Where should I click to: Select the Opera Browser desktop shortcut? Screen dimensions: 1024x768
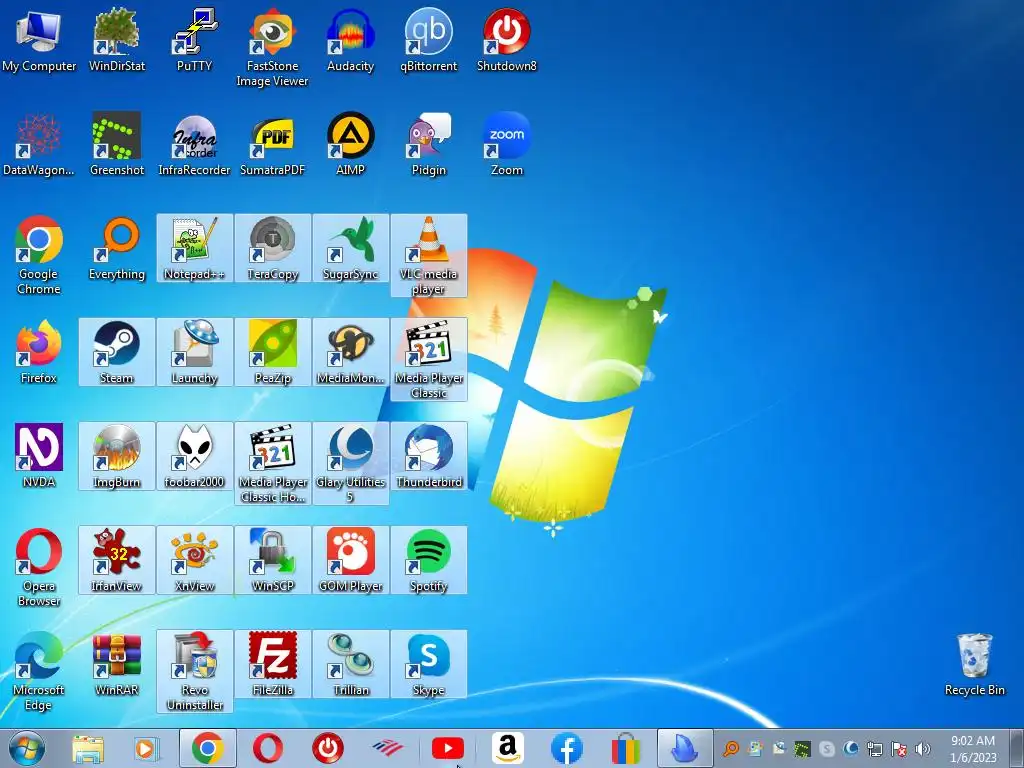pyautogui.click(x=39, y=567)
